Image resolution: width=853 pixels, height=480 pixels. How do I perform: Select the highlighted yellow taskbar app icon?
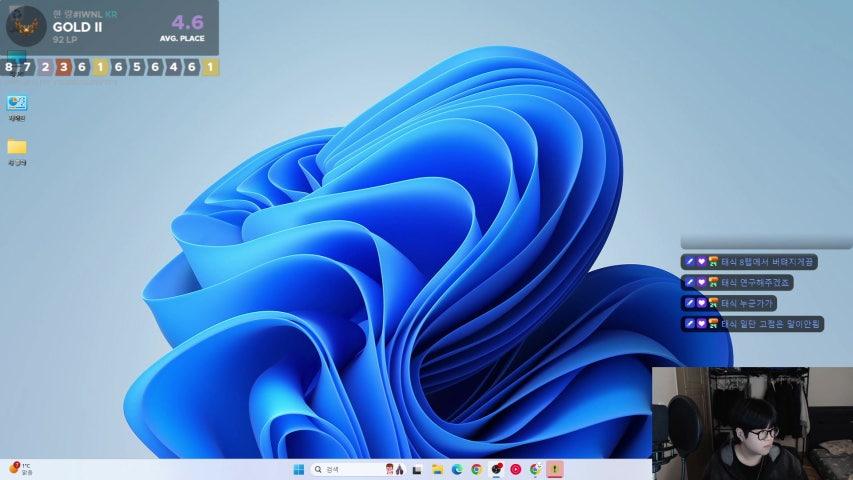[555, 469]
